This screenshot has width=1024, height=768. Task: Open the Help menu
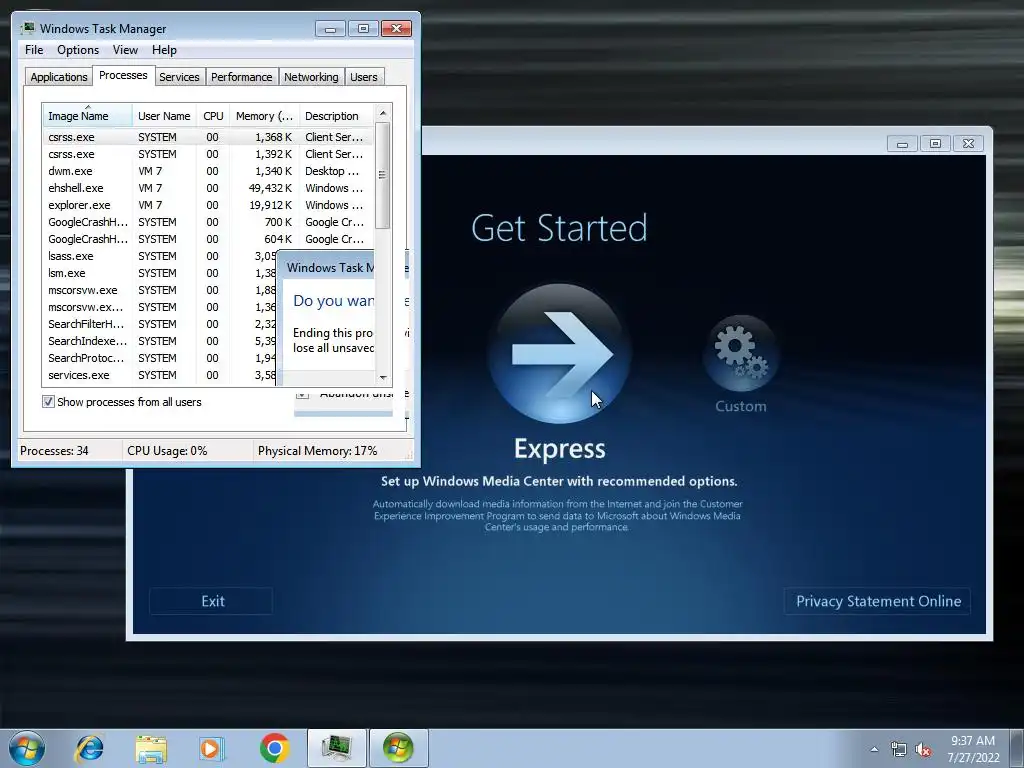point(164,50)
